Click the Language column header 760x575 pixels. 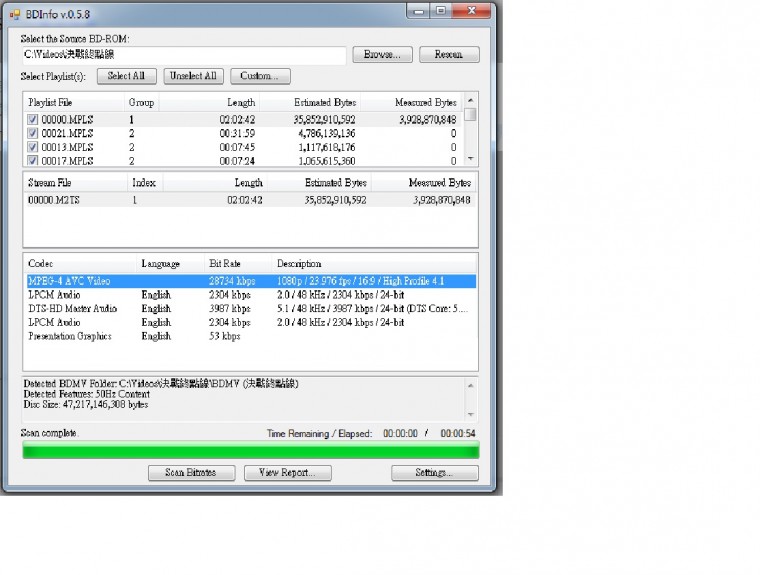click(x=171, y=264)
